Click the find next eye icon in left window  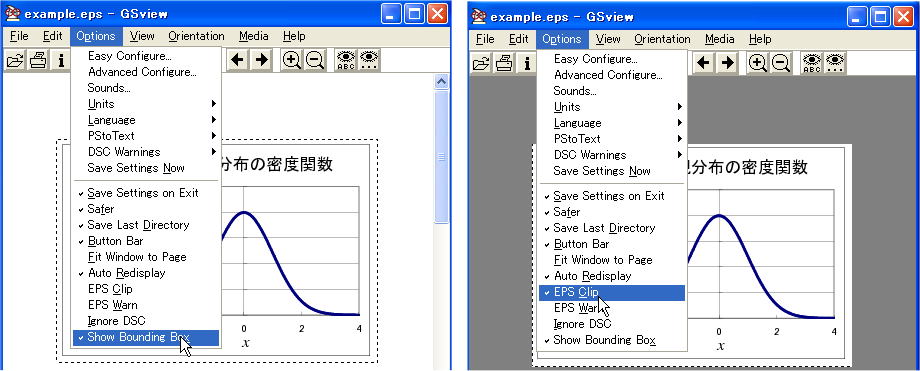point(370,60)
